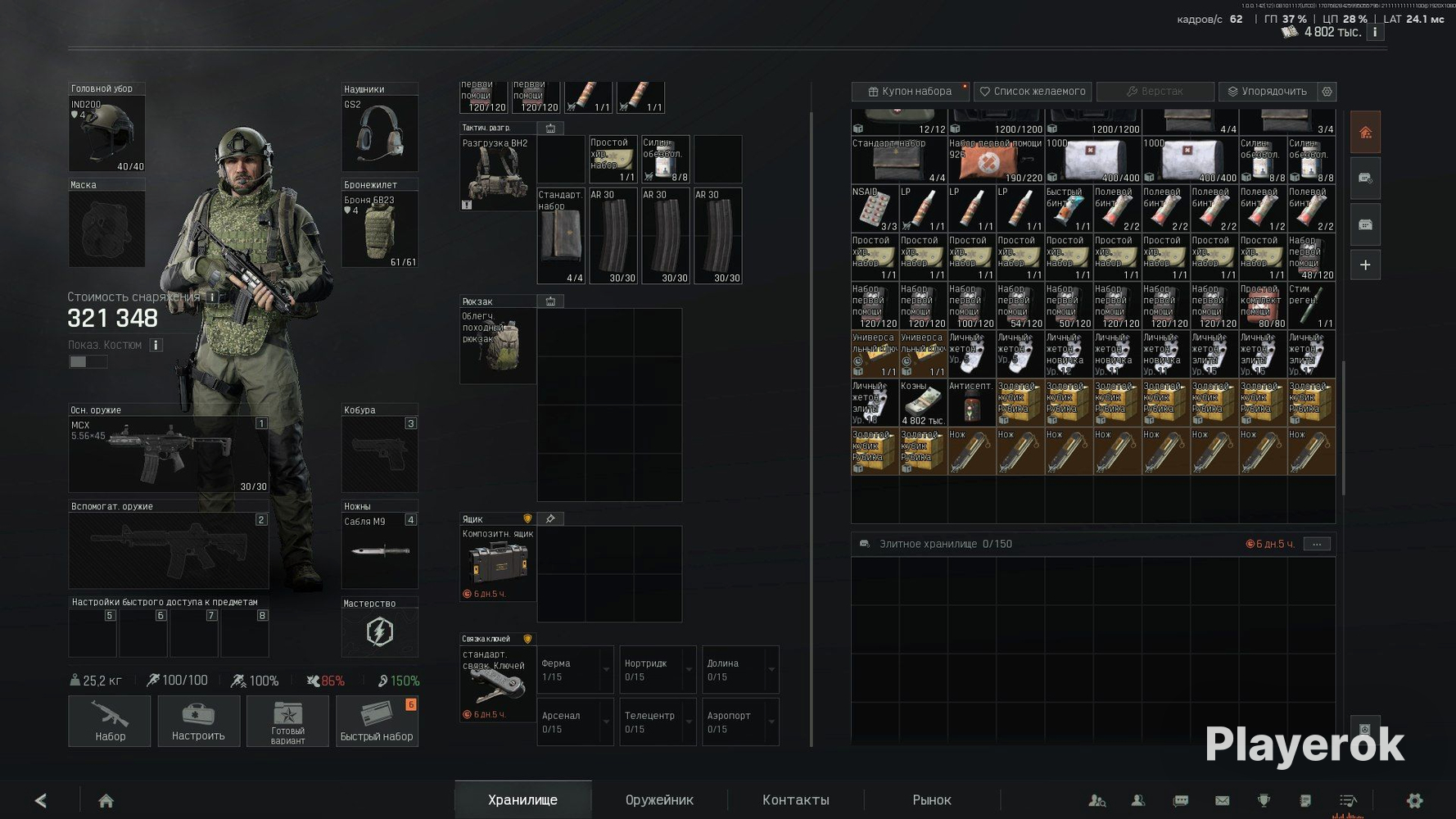The width and height of the screenshot is (1456, 819).
Task: Click the Набор loadout button
Action: [110, 721]
